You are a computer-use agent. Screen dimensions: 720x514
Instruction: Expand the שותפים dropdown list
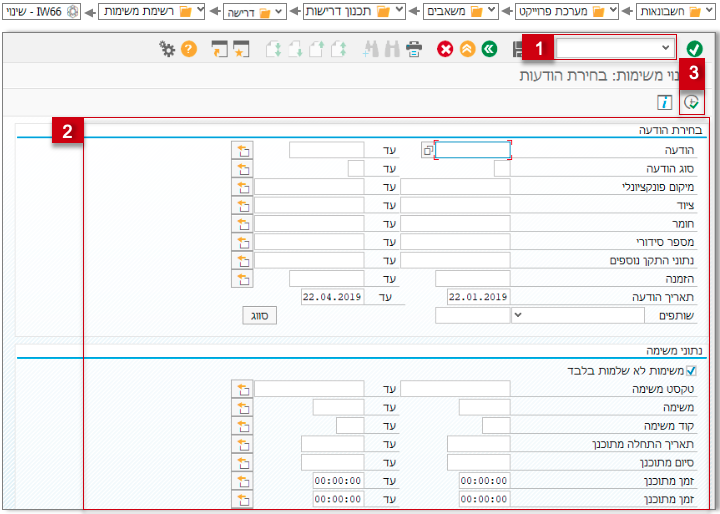pyautogui.click(x=517, y=315)
